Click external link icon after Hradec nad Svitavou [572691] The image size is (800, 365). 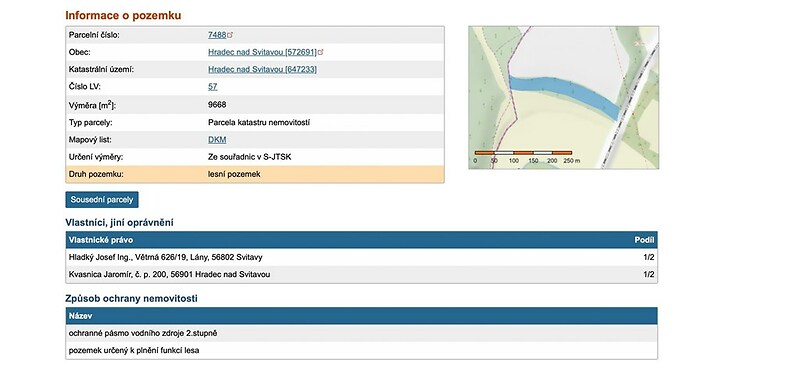coord(321,52)
